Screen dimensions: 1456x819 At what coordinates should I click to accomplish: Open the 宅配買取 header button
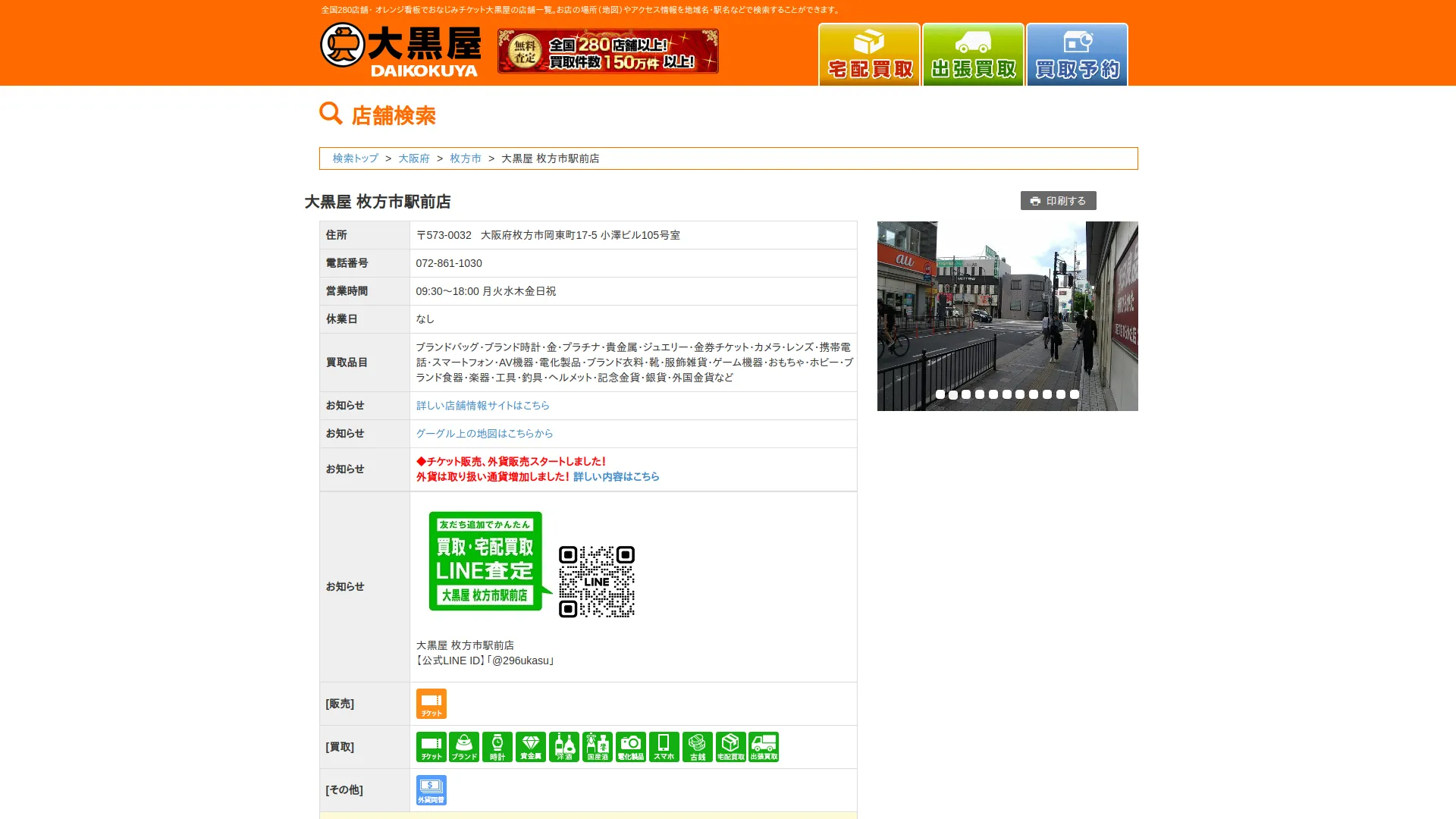point(869,55)
